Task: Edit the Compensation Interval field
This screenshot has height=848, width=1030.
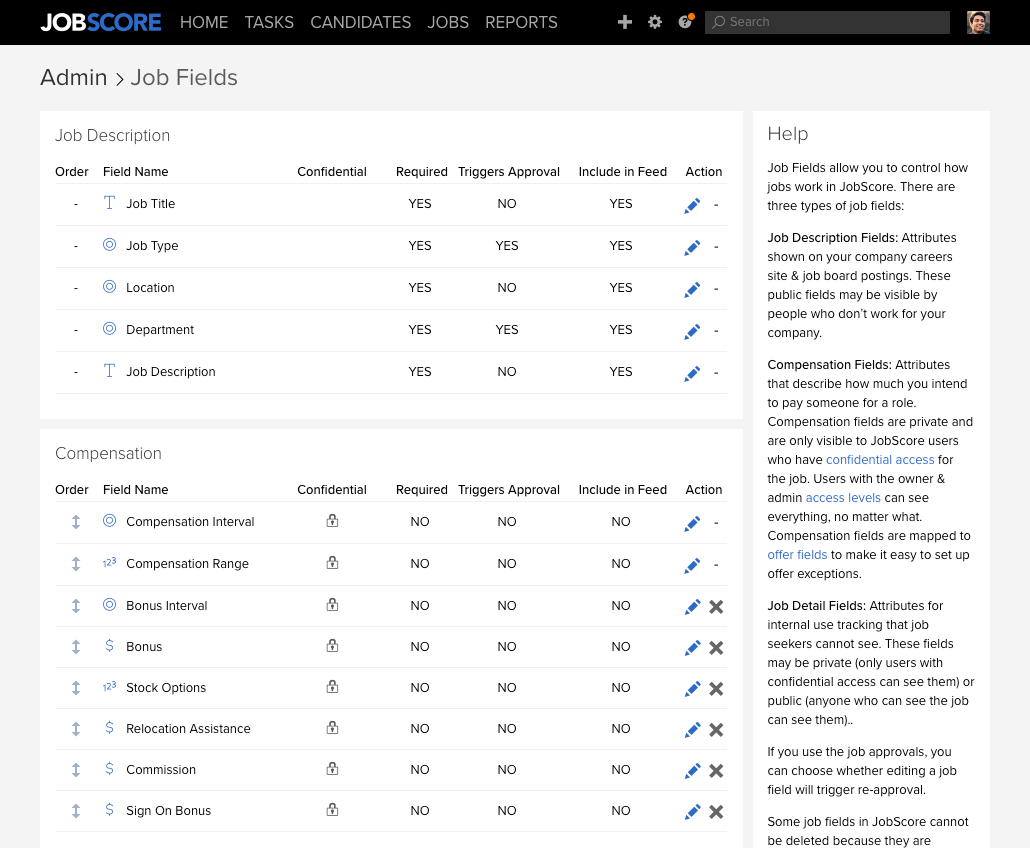Action: coord(692,524)
